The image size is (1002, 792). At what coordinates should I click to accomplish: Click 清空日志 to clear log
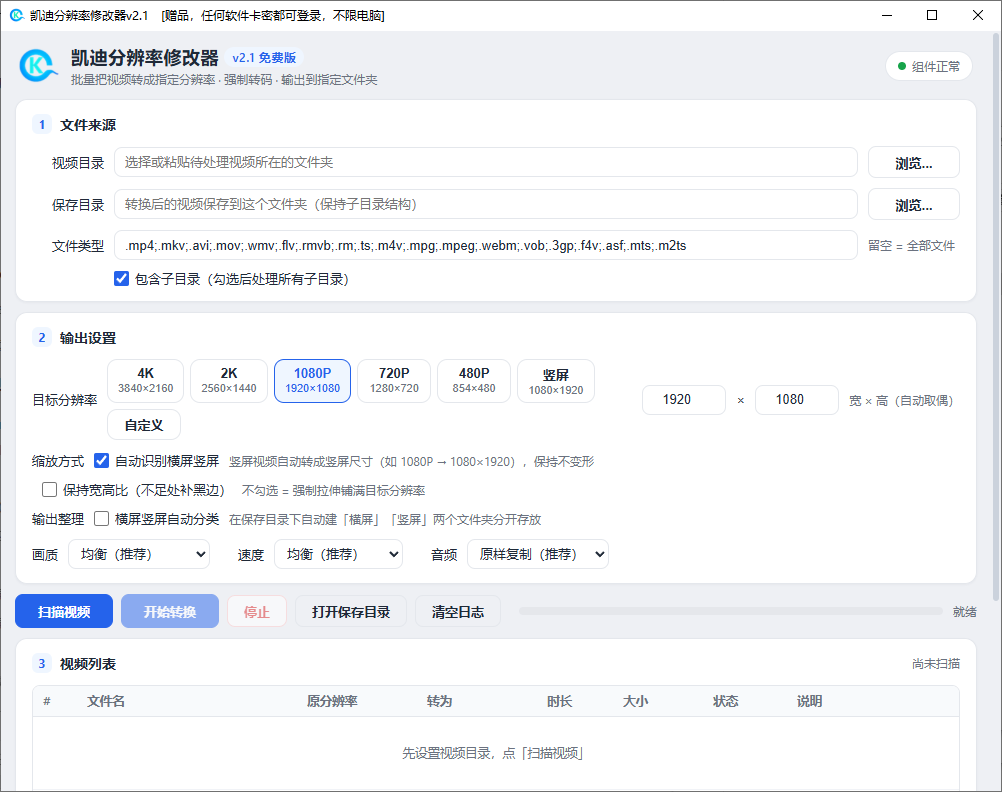tap(458, 611)
